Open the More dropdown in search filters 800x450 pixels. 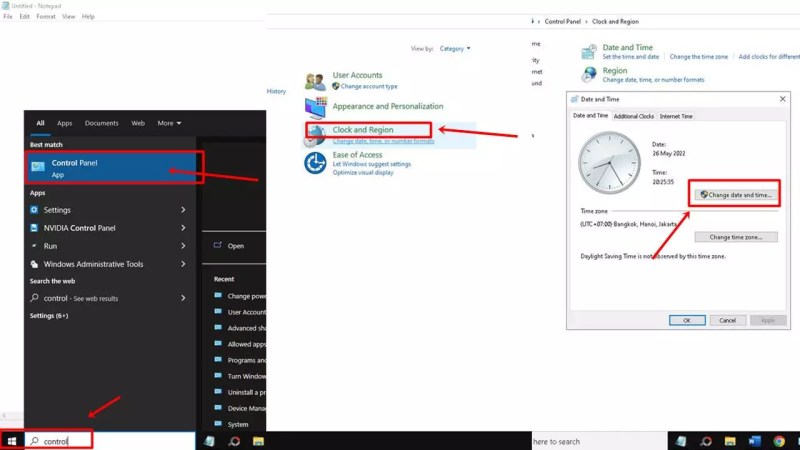(169, 123)
